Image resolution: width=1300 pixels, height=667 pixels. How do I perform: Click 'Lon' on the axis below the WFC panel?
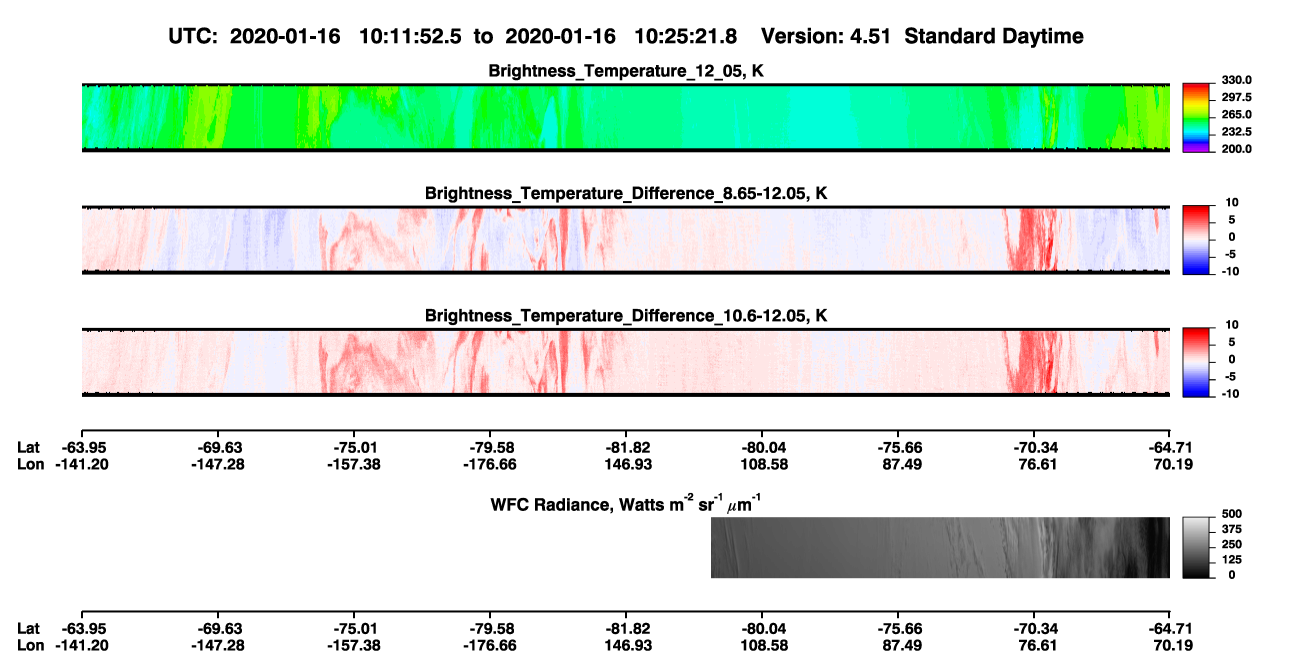point(30,645)
